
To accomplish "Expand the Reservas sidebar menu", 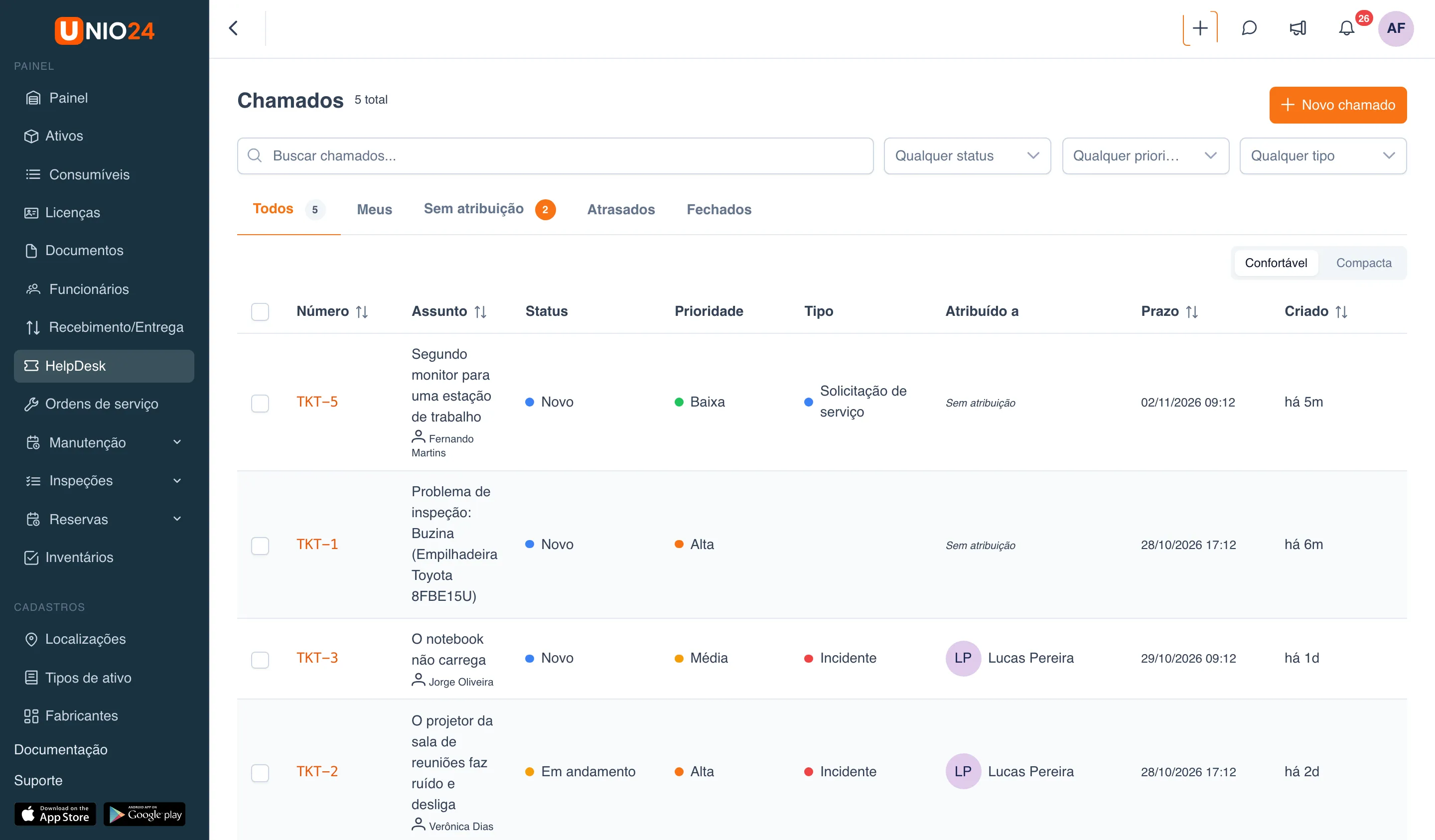I will click(104, 519).
